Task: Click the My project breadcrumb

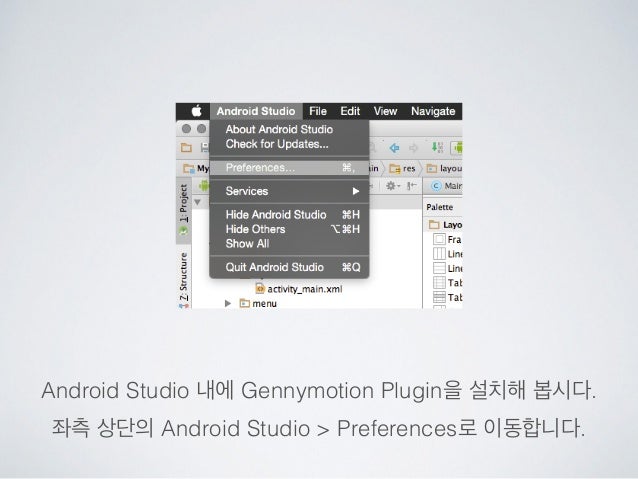Action: click(196, 168)
